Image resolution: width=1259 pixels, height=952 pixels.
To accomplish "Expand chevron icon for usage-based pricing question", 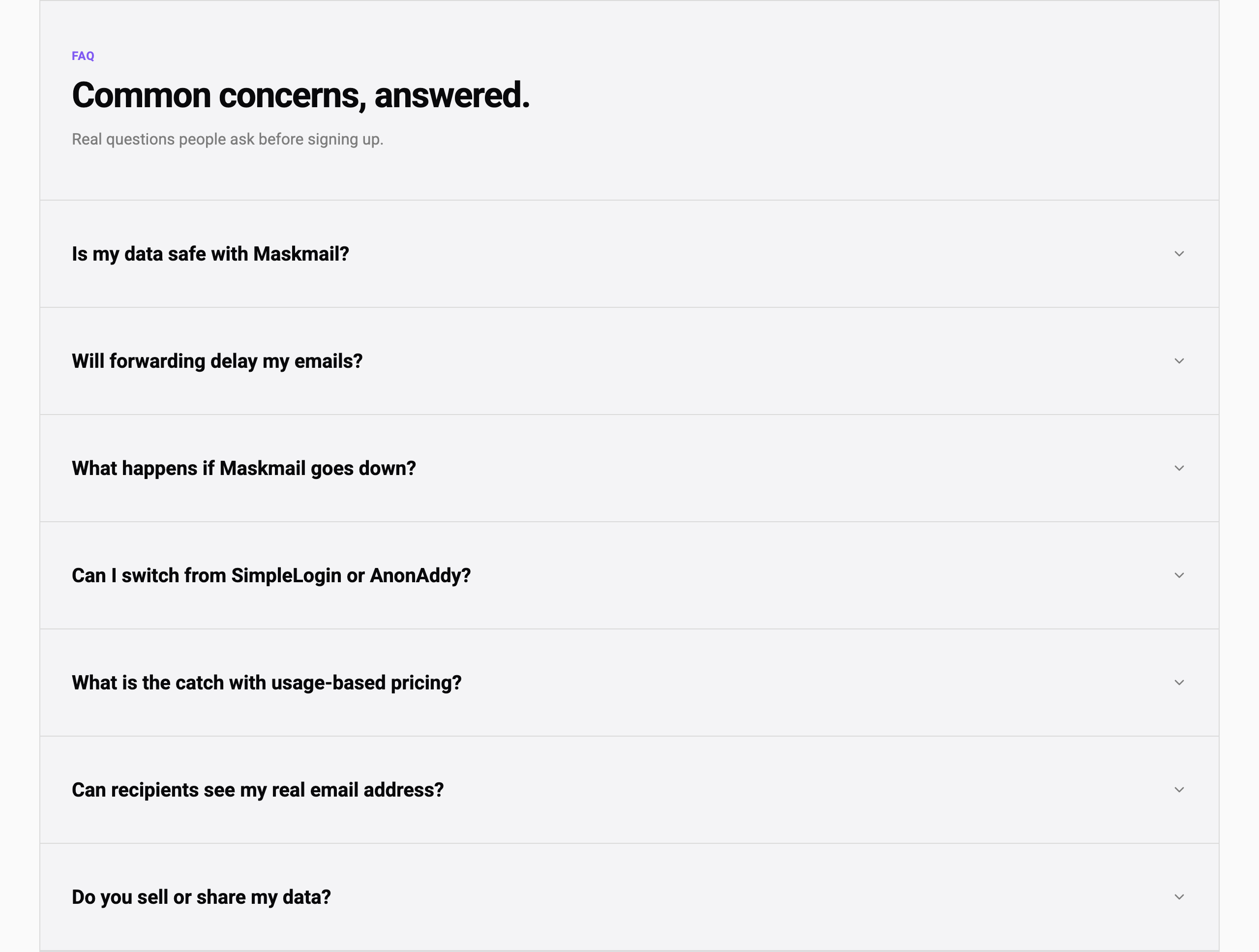I will point(1179,683).
